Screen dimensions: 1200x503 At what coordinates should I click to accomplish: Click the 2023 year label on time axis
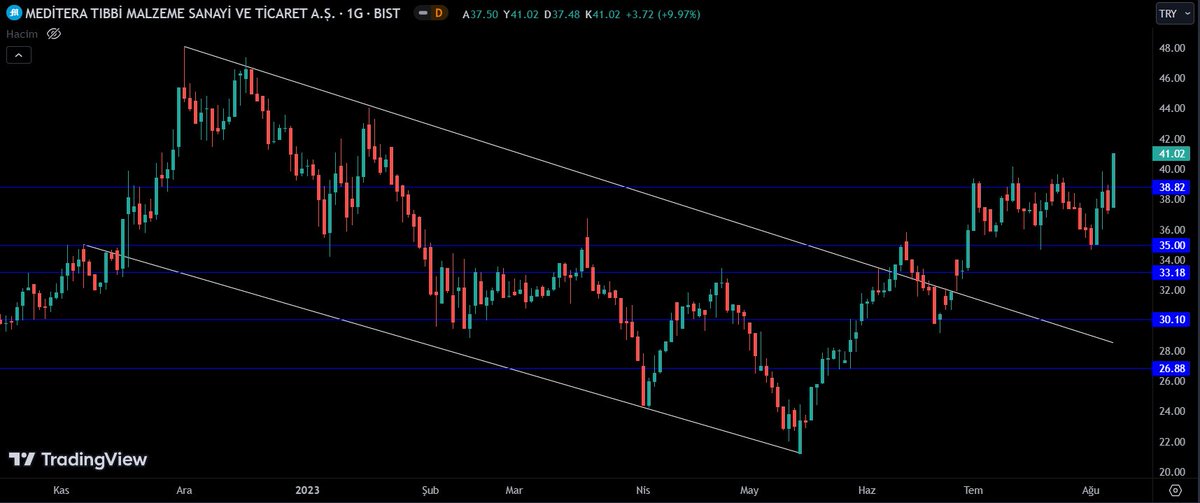(306, 491)
